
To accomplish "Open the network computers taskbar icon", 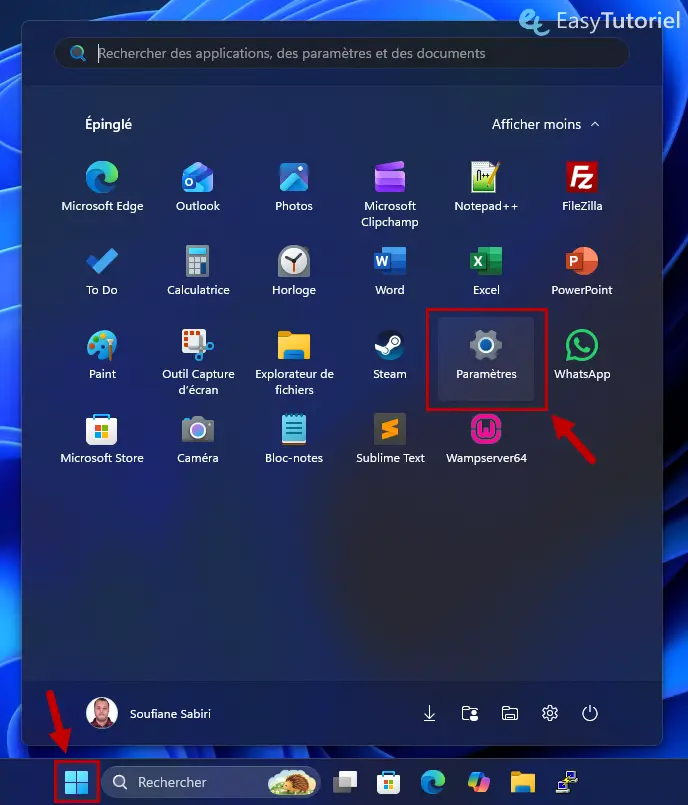I will click(x=567, y=782).
